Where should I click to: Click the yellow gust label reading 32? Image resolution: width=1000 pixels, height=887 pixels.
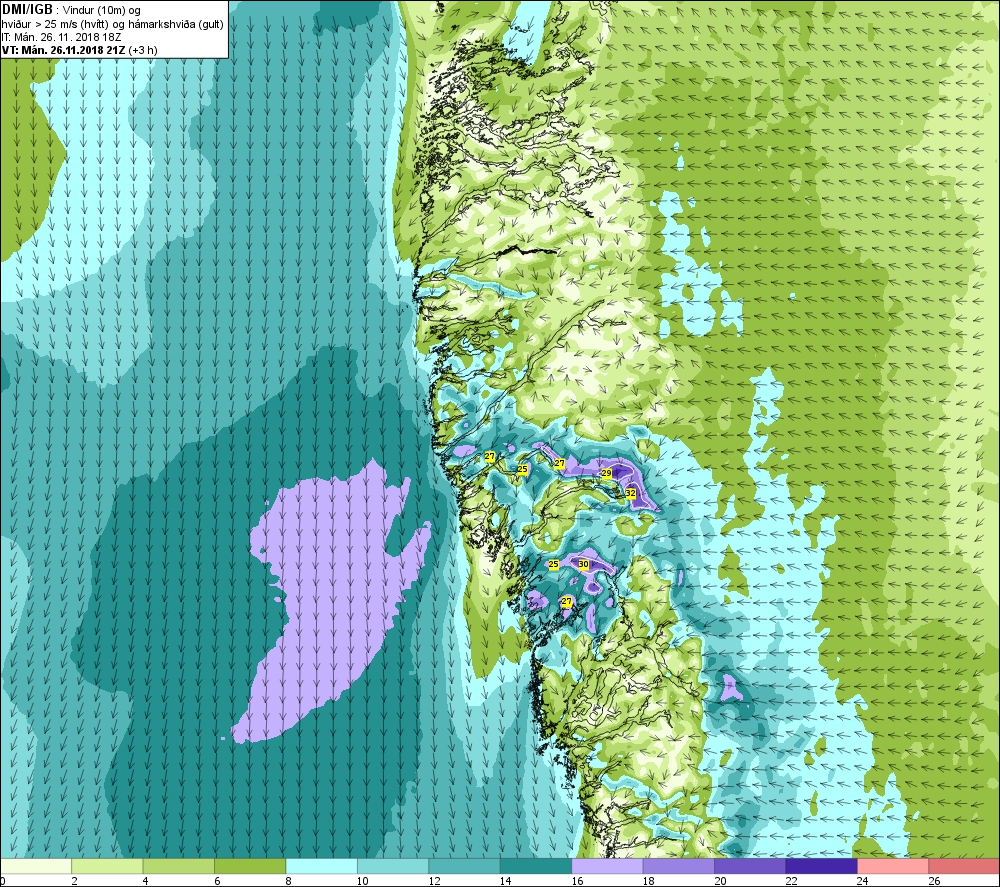coord(631,493)
